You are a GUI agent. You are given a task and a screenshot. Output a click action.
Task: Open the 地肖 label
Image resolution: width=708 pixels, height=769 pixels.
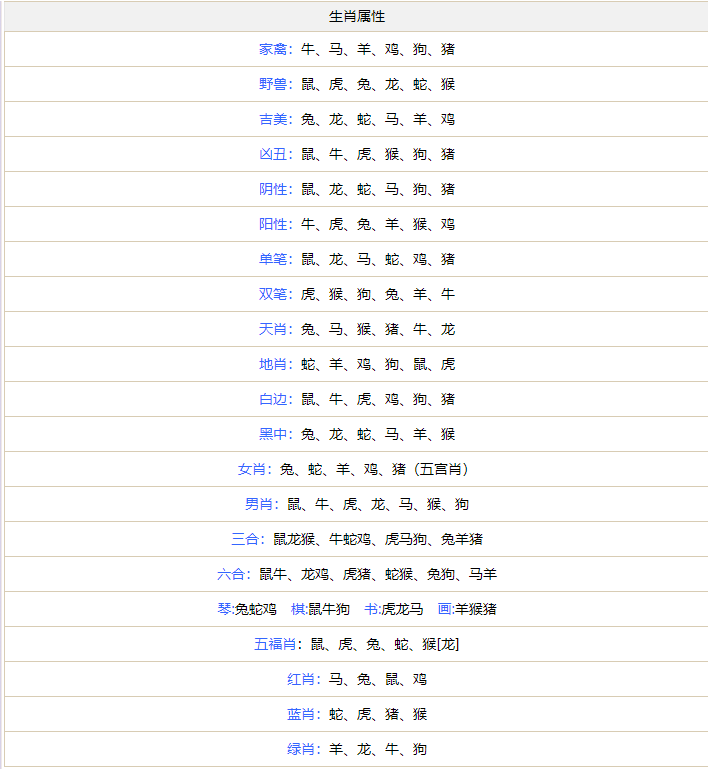click(x=273, y=364)
